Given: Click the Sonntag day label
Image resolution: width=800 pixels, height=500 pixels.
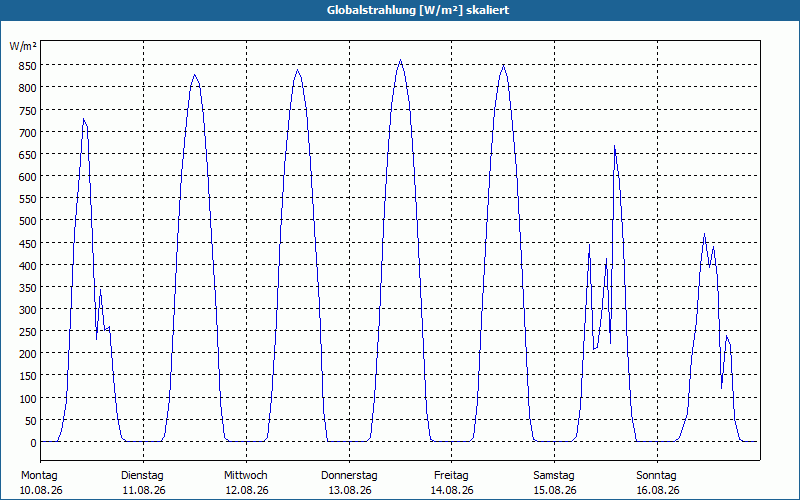Looking at the screenshot, I should pos(656,476).
